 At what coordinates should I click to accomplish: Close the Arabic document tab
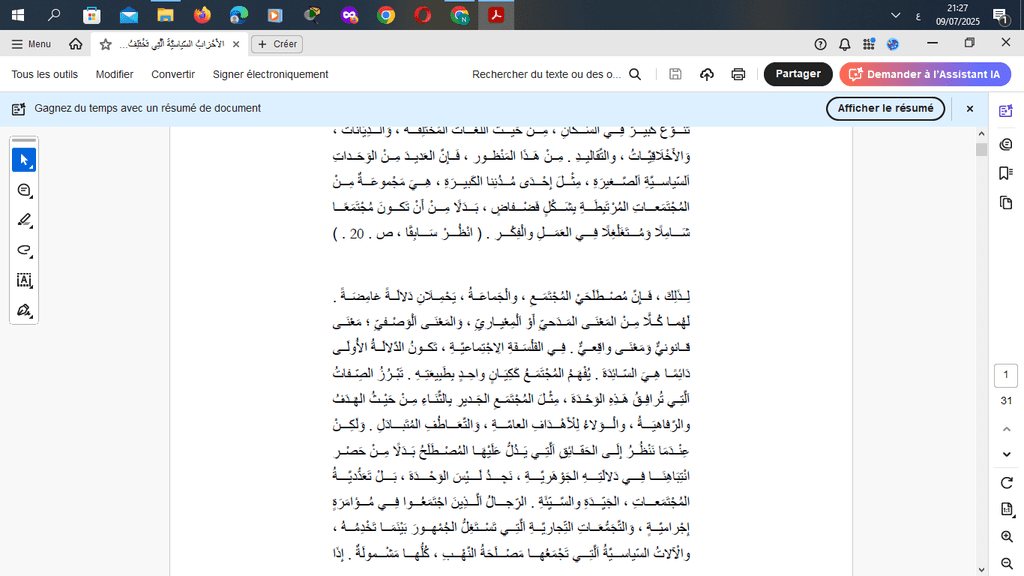point(236,44)
